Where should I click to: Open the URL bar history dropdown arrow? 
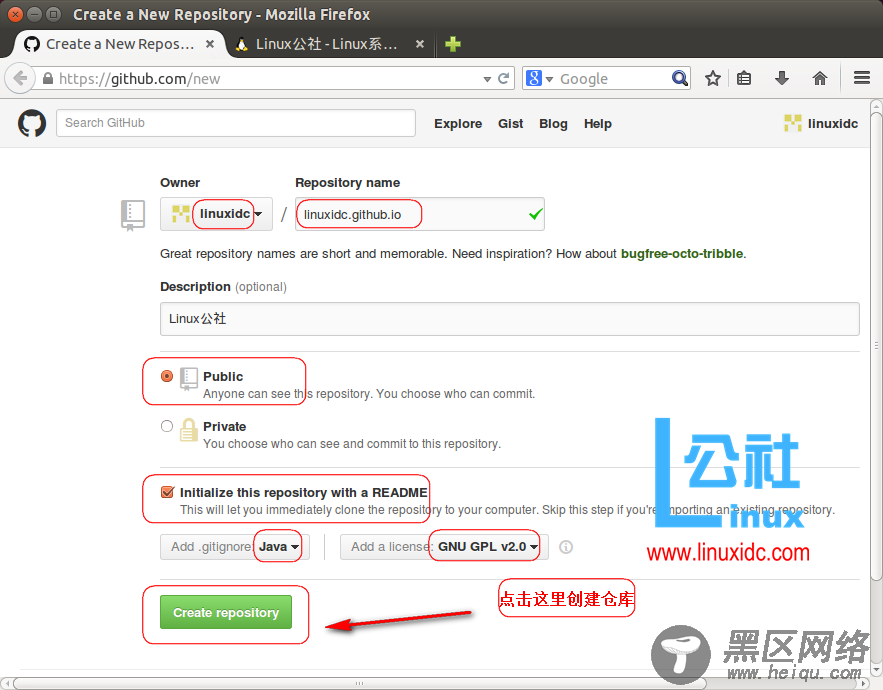(487, 79)
